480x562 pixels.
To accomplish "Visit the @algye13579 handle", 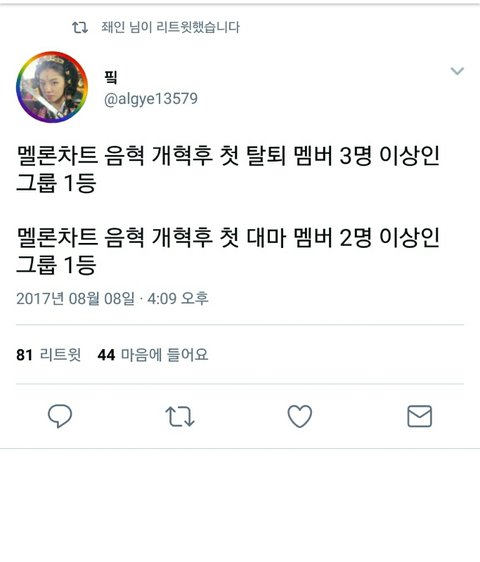I will pos(151,99).
